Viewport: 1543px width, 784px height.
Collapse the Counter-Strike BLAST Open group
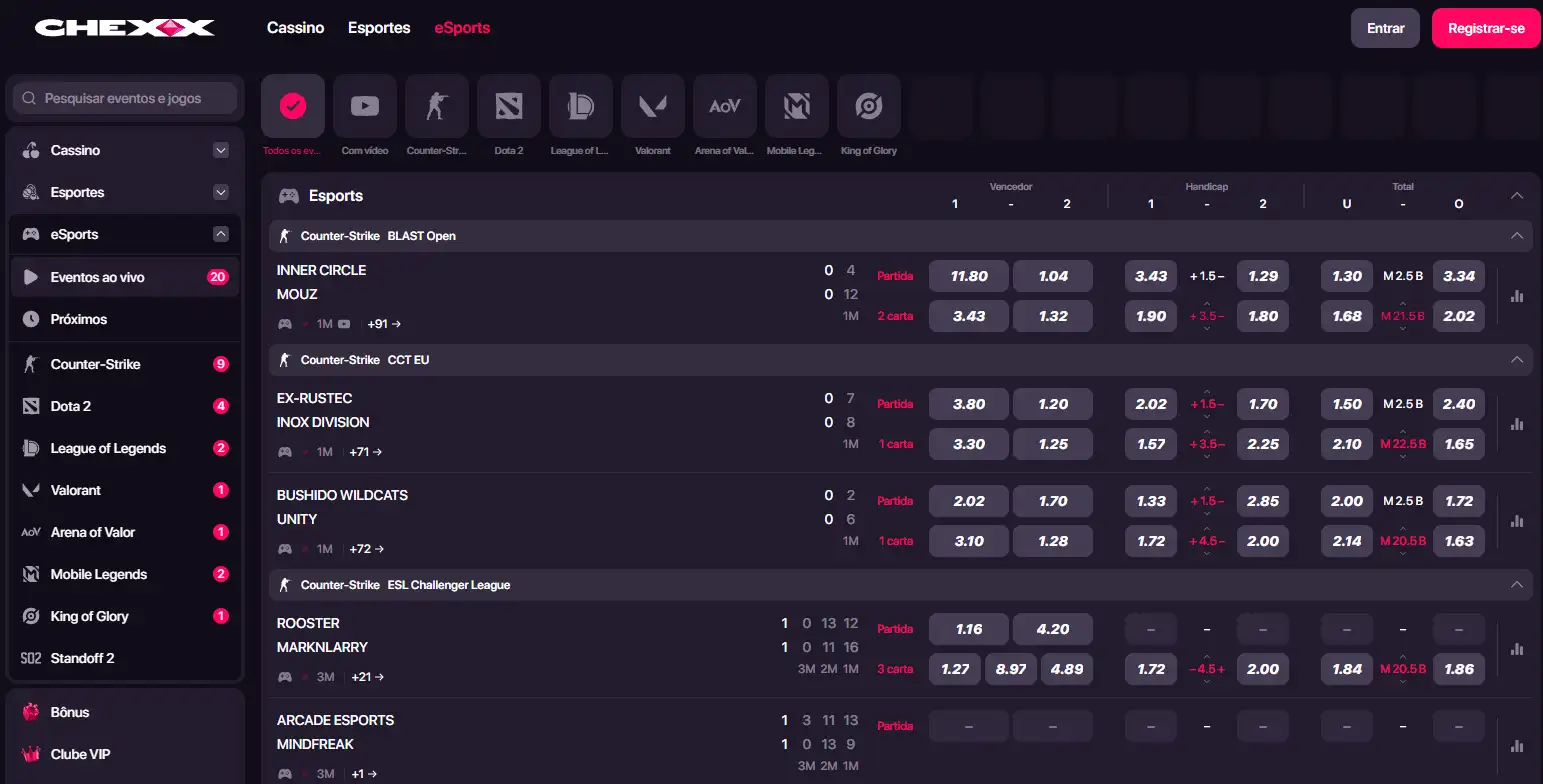click(1517, 236)
